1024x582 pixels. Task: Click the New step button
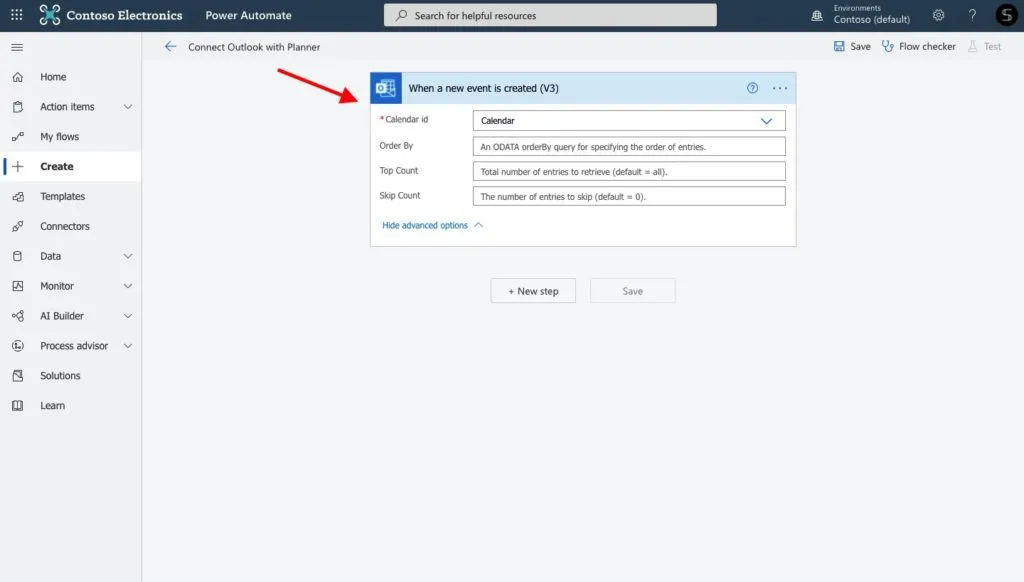click(533, 291)
